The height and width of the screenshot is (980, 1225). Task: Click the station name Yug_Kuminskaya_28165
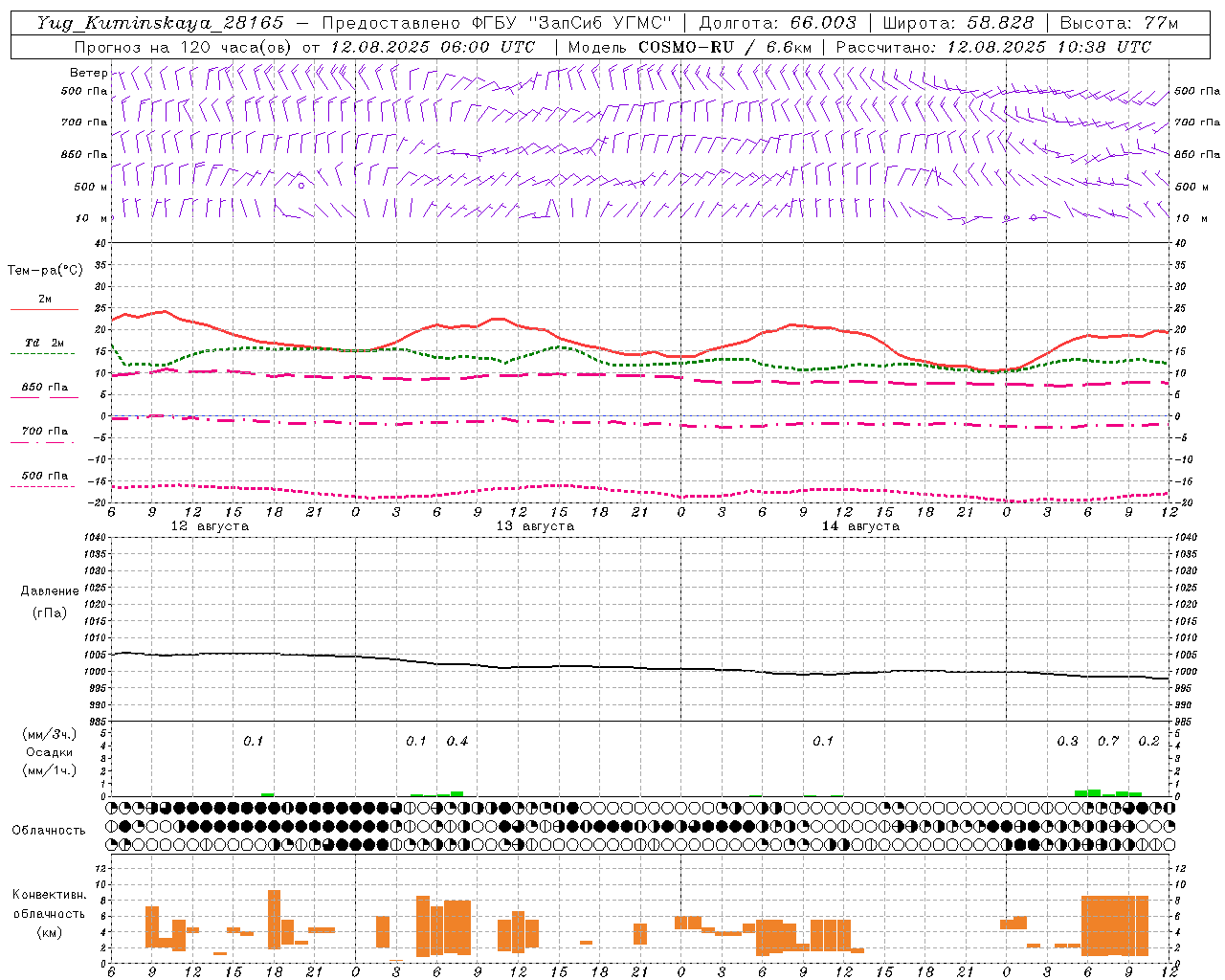click(x=160, y=23)
